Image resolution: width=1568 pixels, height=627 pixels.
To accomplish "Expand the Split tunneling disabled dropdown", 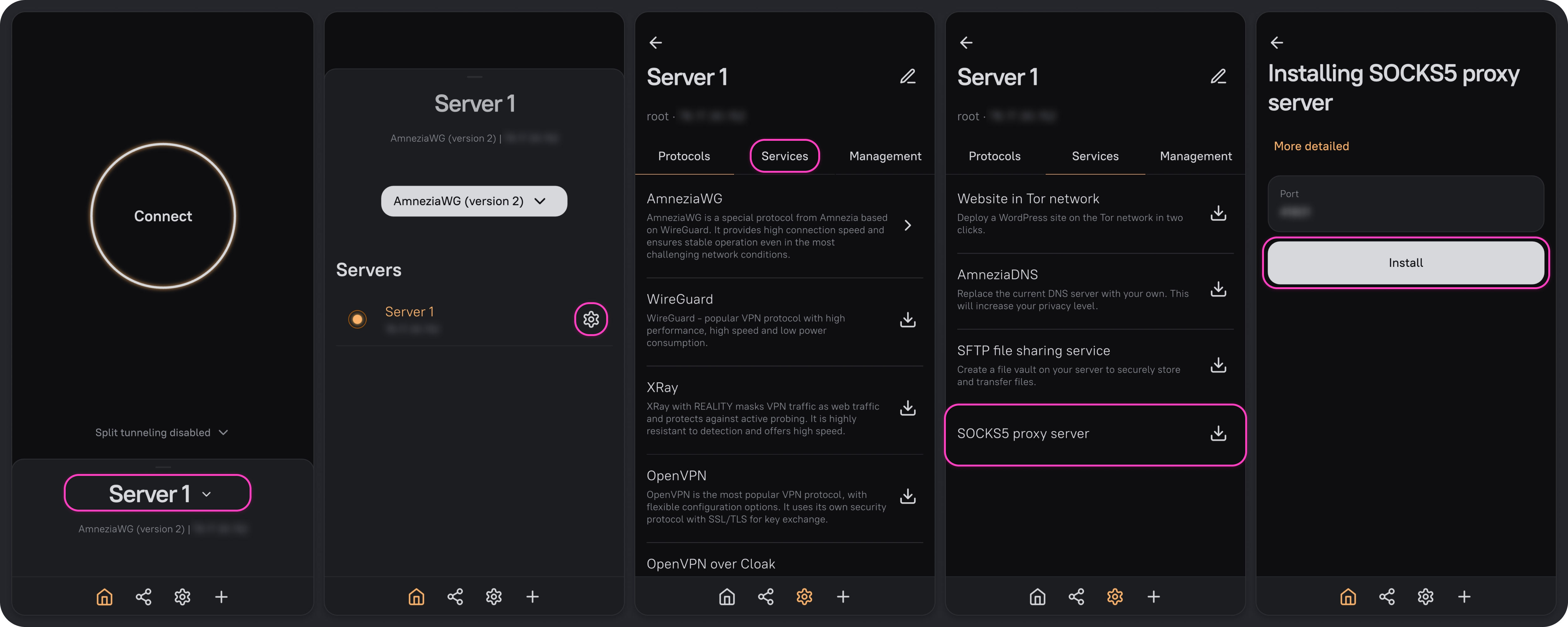I will [x=162, y=432].
